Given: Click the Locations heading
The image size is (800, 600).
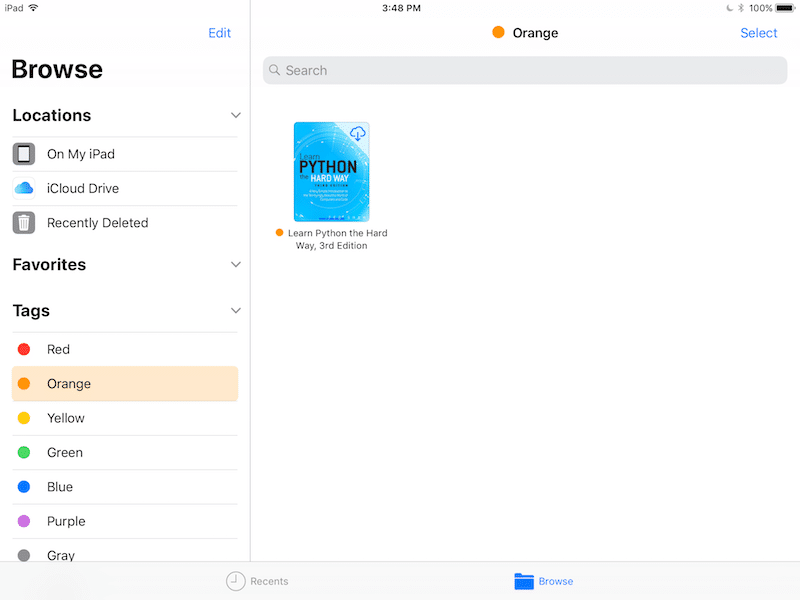Looking at the screenshot, I should click(52, 115).
